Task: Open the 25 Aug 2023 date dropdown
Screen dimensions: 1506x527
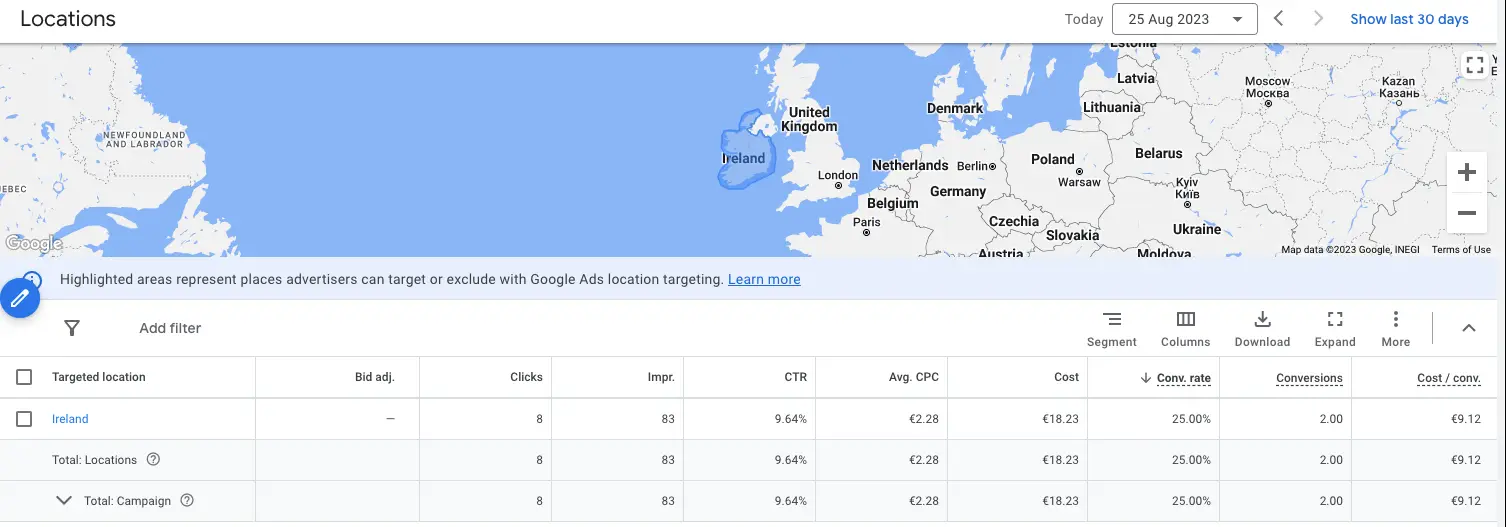Action: click(1184, 19)
